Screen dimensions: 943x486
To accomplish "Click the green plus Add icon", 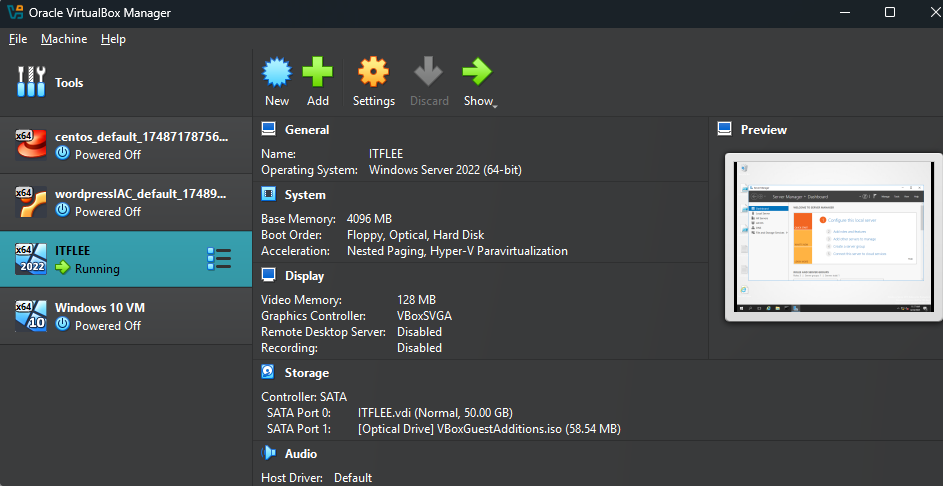I will 318,73.
